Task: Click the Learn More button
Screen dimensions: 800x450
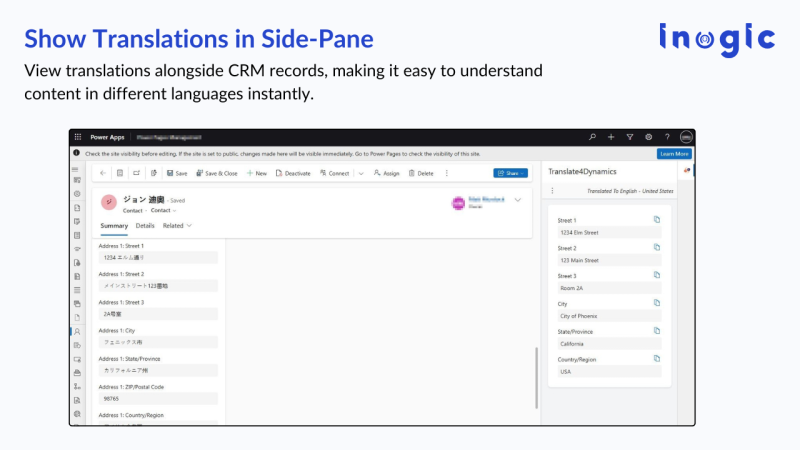Action: pyautogui.click(x=673, y=154)
